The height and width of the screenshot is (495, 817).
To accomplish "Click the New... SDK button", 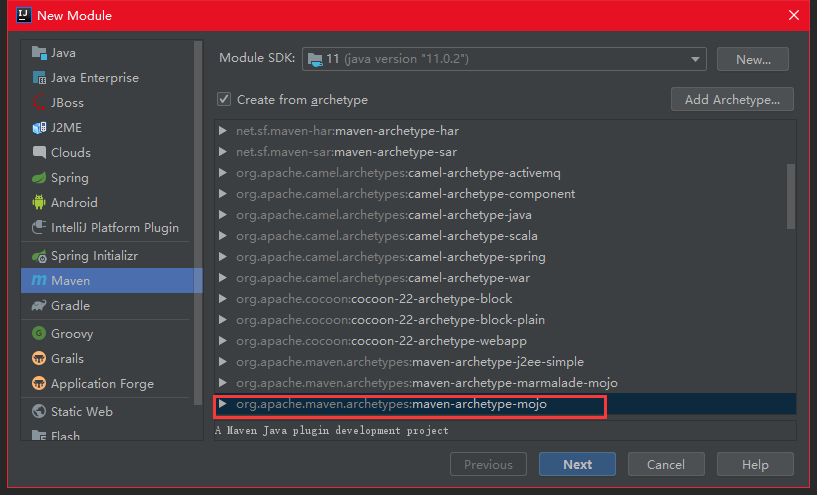I will coord(753,59).
